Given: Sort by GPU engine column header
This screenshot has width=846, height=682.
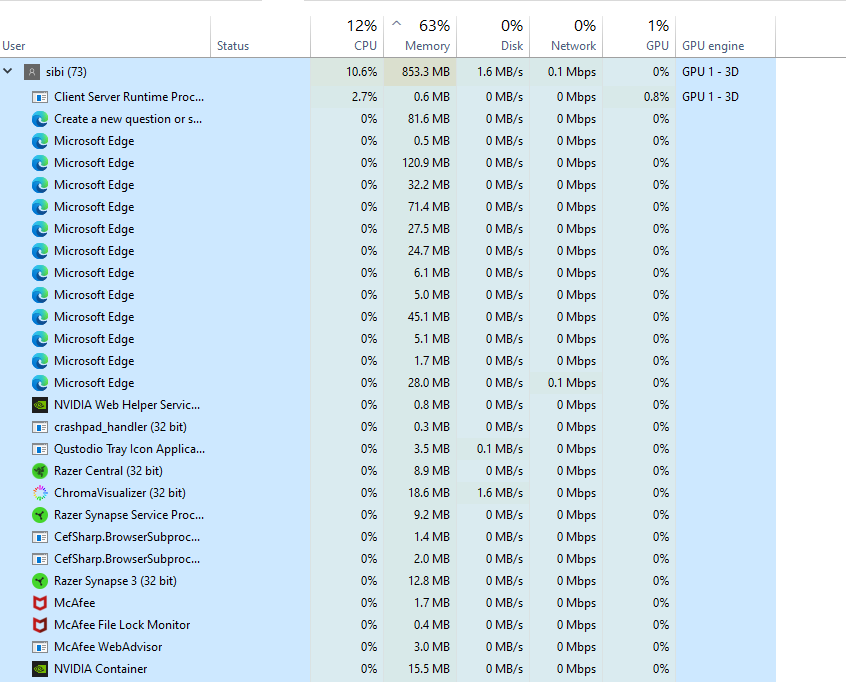Looking at the screenshot, I should coord(726,37).
